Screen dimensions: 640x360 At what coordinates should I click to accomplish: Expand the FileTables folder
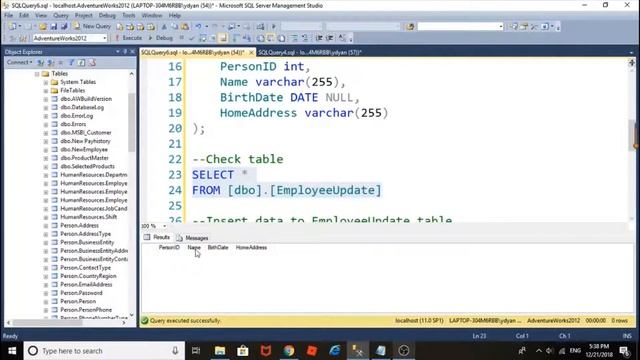click(x=46, y=91)
